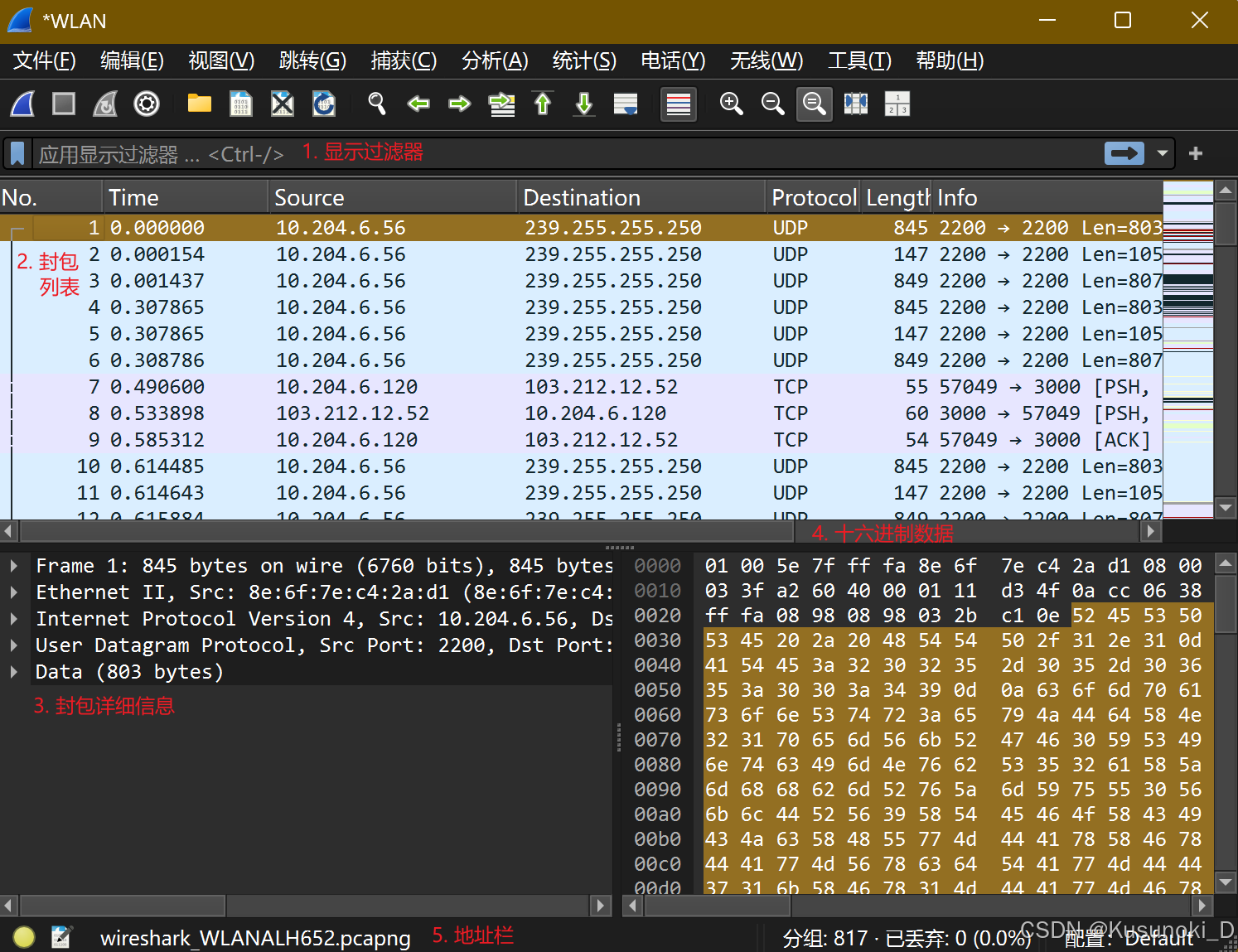Sort packets by Protocol column header
Image resolution: width=1238 pixels, height=952 pixels.
(x=814, y=197)
